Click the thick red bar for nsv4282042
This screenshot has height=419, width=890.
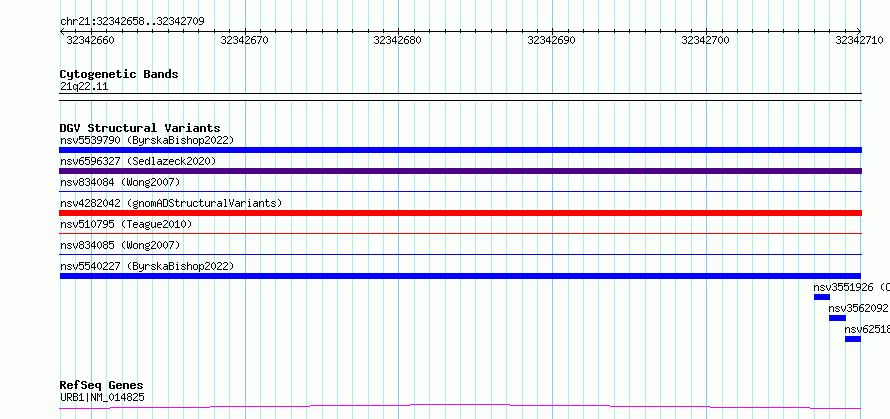pyautogui.click(x=460, y=213)
